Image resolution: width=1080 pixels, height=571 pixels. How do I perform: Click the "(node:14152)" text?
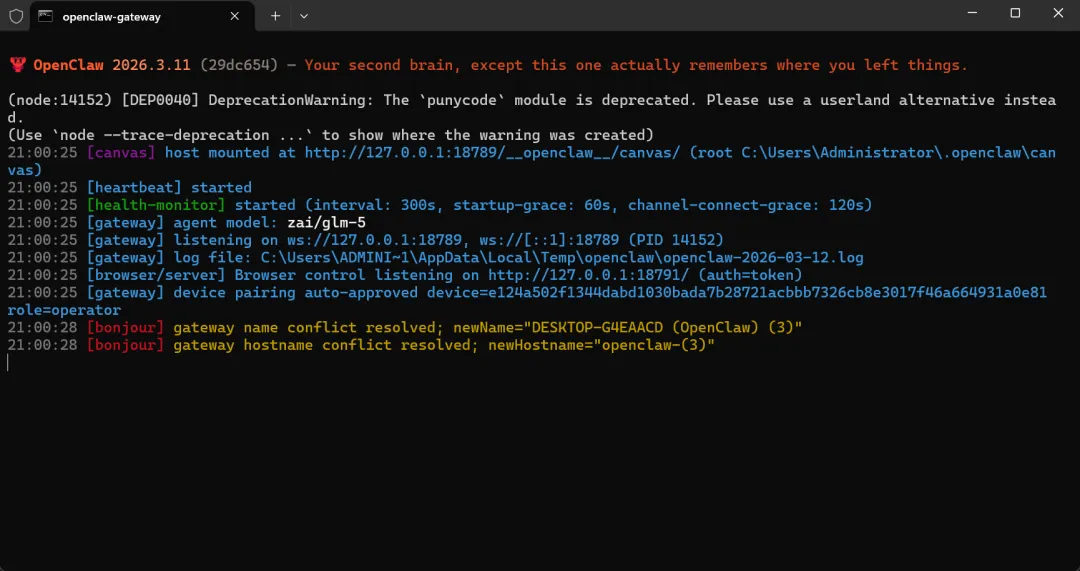(x=60, y=100)
